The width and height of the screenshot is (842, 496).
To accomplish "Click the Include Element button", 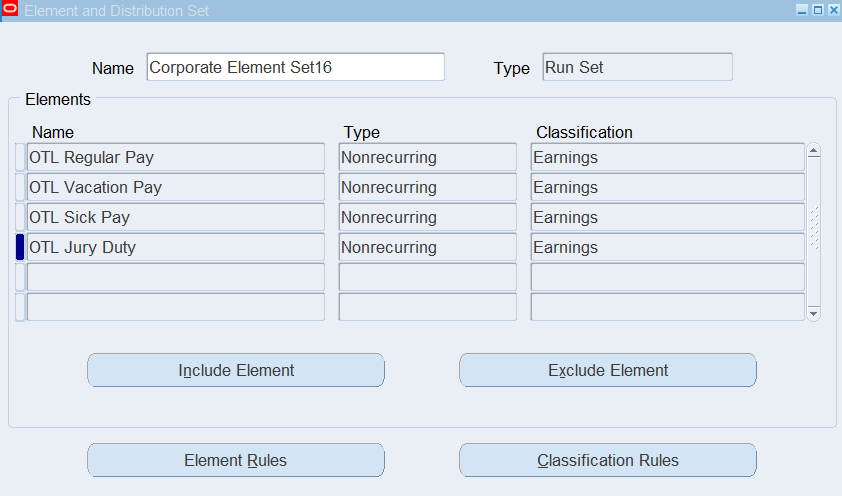I will (236, 370).
